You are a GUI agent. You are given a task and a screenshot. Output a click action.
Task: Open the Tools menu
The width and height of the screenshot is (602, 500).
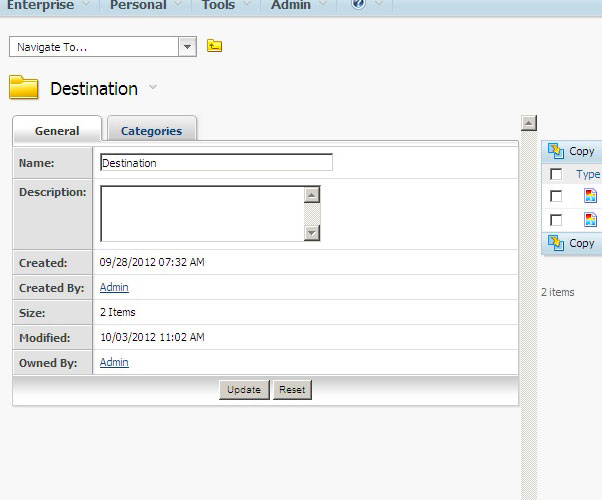tap(218, 5)
